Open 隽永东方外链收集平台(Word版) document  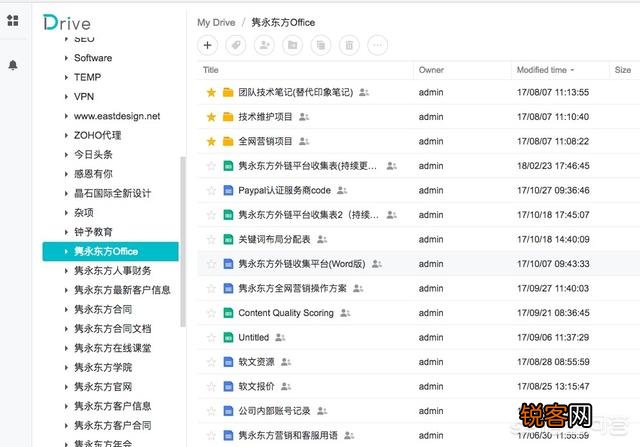(x=302, y=264)
